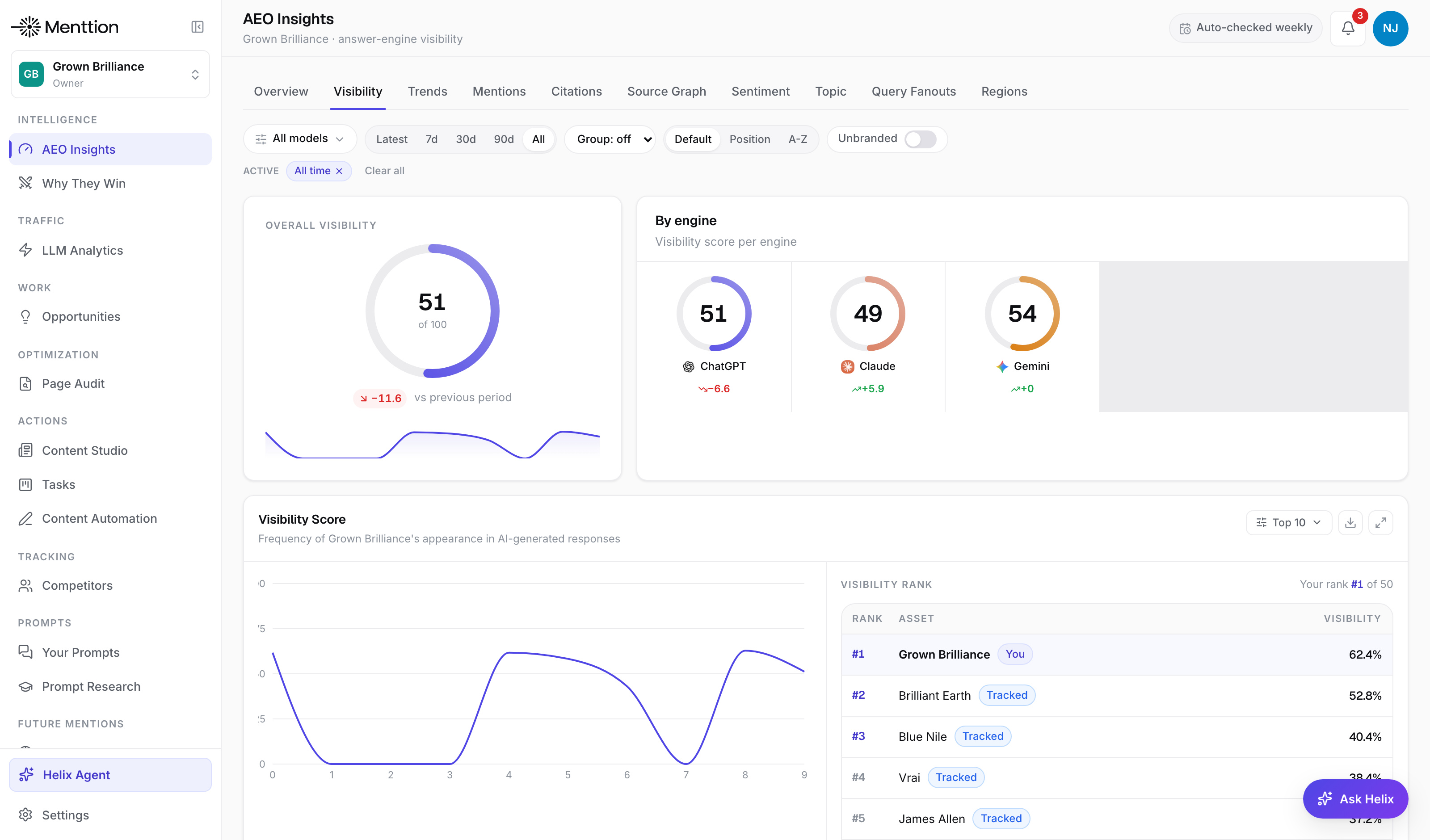The height and width of the screenshot is (840, 1430).
Task: Collapse the sidebar panel icon
Action: pos(197,27)
